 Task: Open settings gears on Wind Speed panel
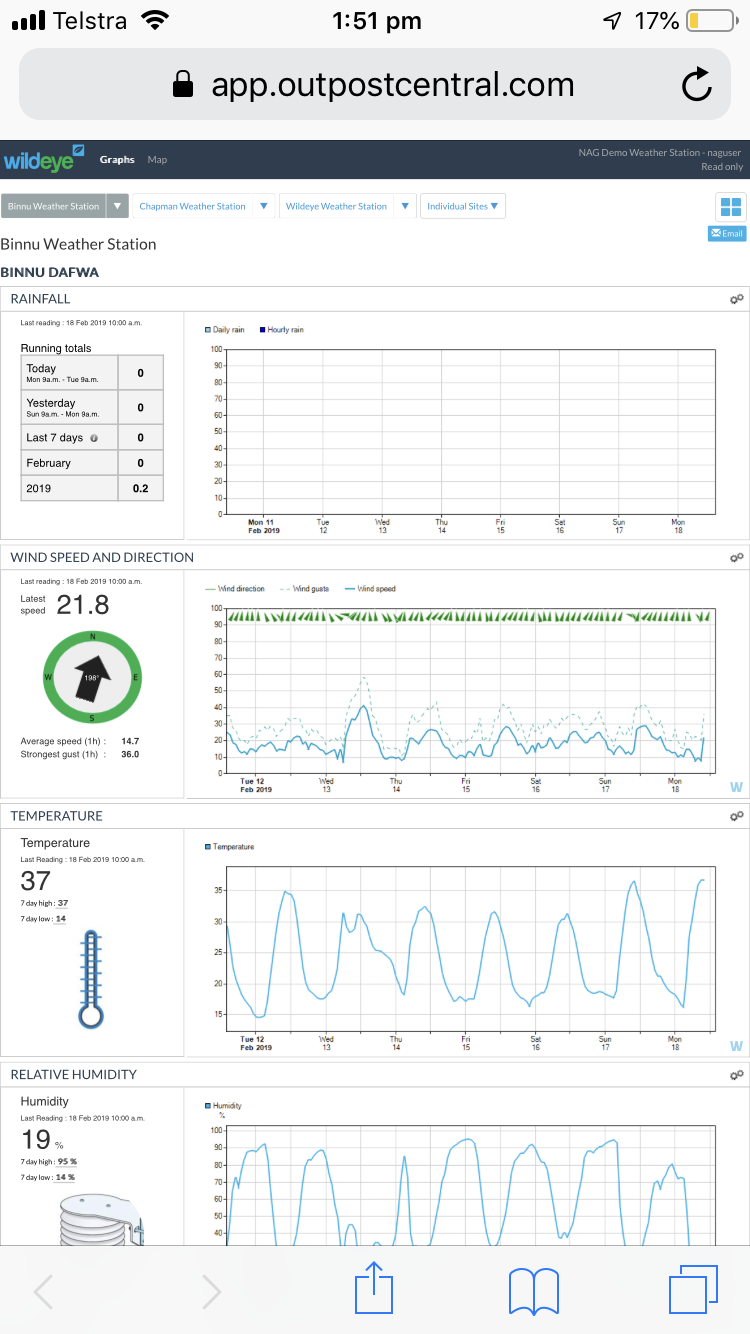click(x=736, y=557)
